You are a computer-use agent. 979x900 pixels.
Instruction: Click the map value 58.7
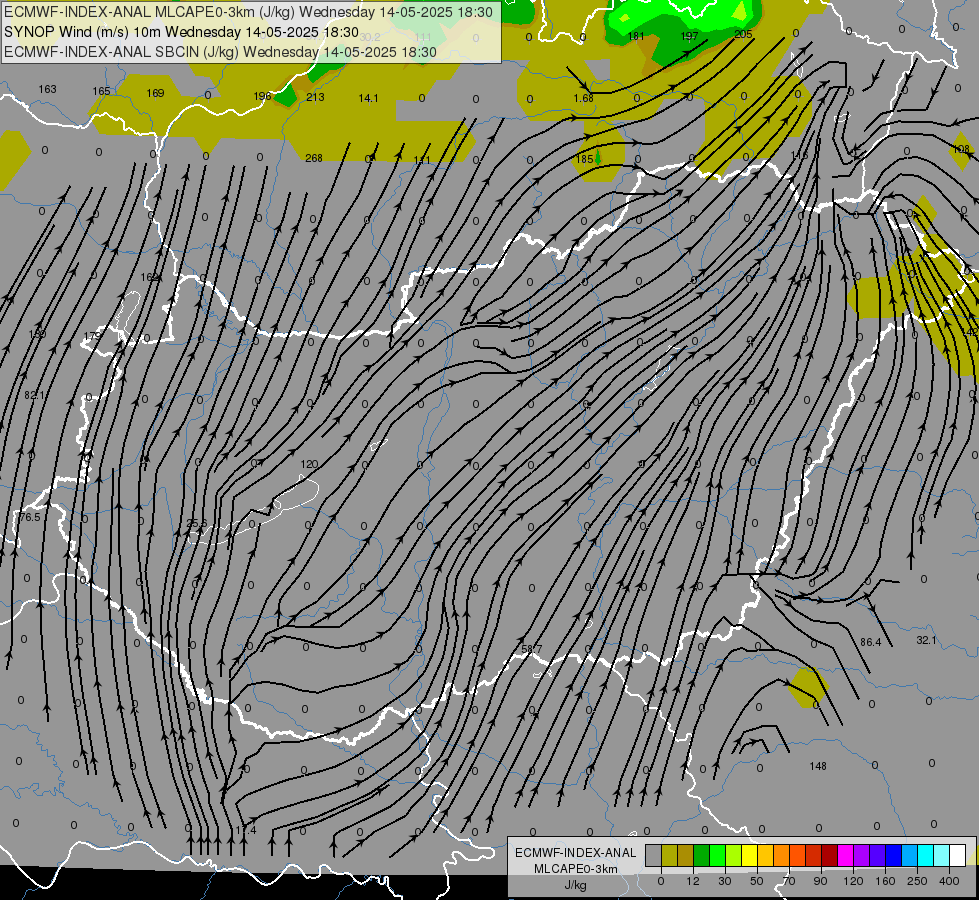click(x=531, y=649)
